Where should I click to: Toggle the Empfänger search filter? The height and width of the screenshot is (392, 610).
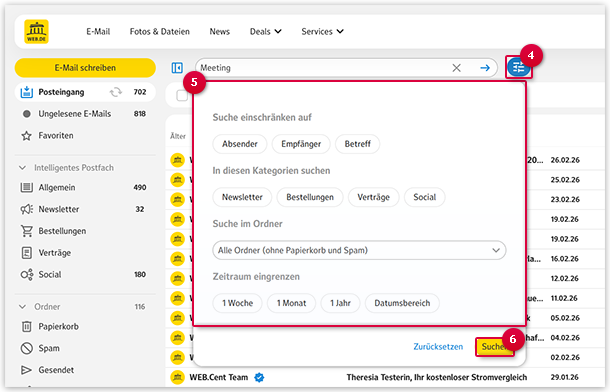[x=301, y=144]
